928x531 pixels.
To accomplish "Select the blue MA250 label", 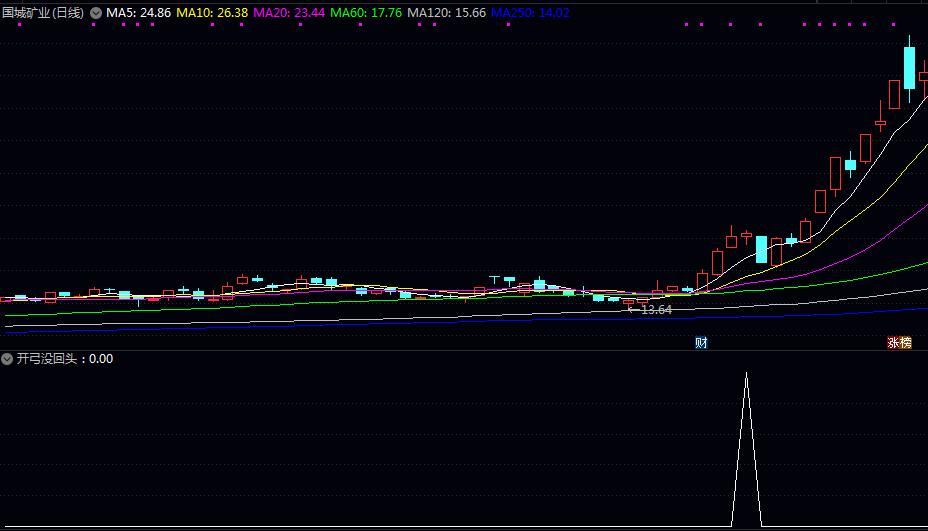I will [x=531, y=13].
